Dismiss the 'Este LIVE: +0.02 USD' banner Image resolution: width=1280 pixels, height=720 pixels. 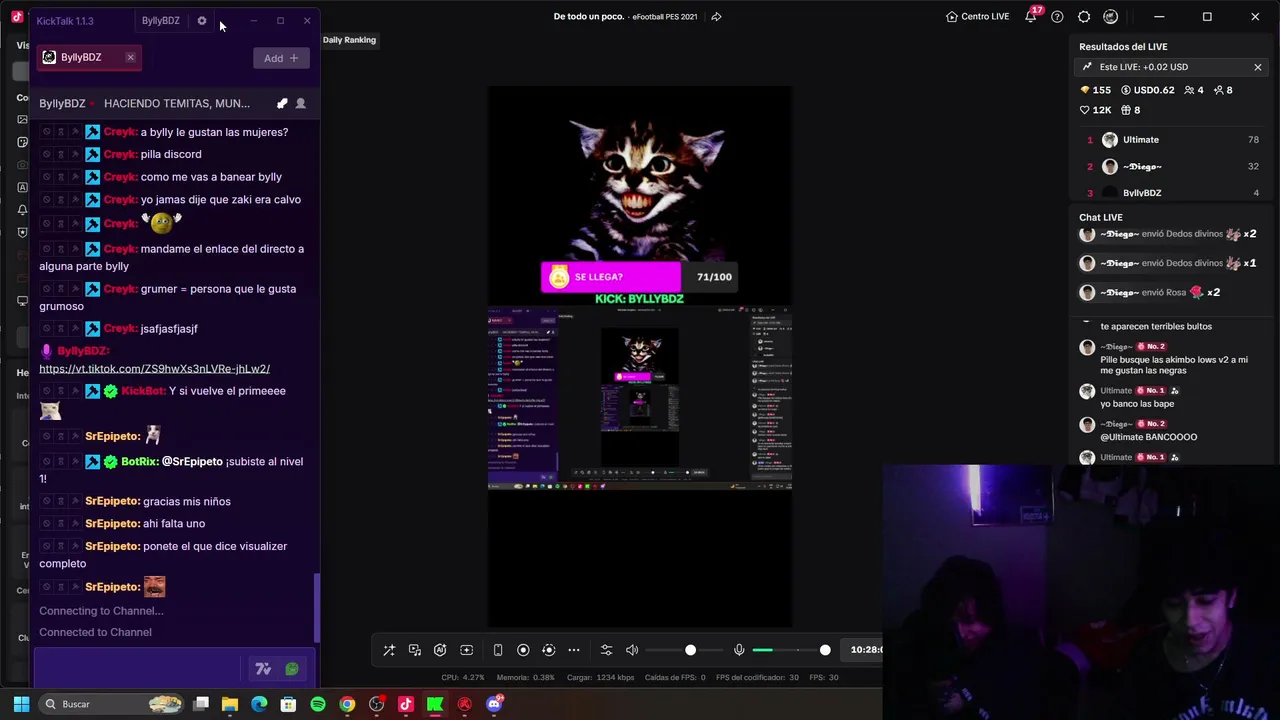tap(1257, 67)
